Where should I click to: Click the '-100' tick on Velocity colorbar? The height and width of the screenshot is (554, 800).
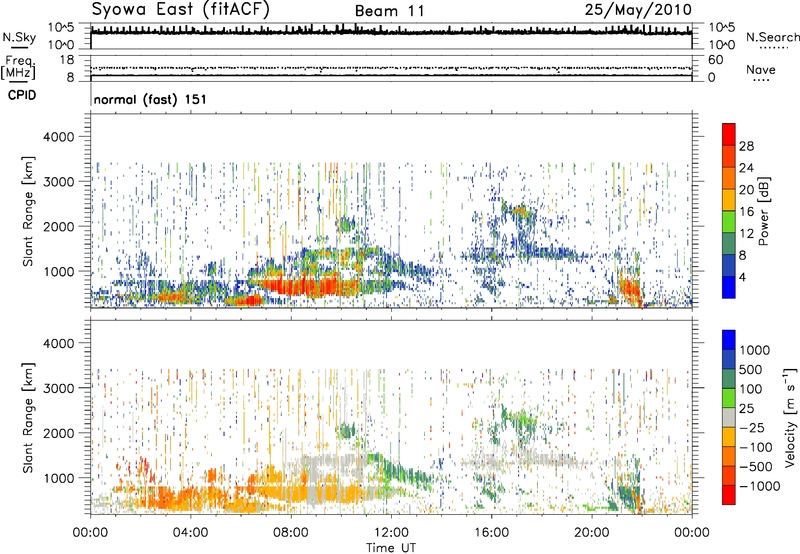click(x=756, y=447)
